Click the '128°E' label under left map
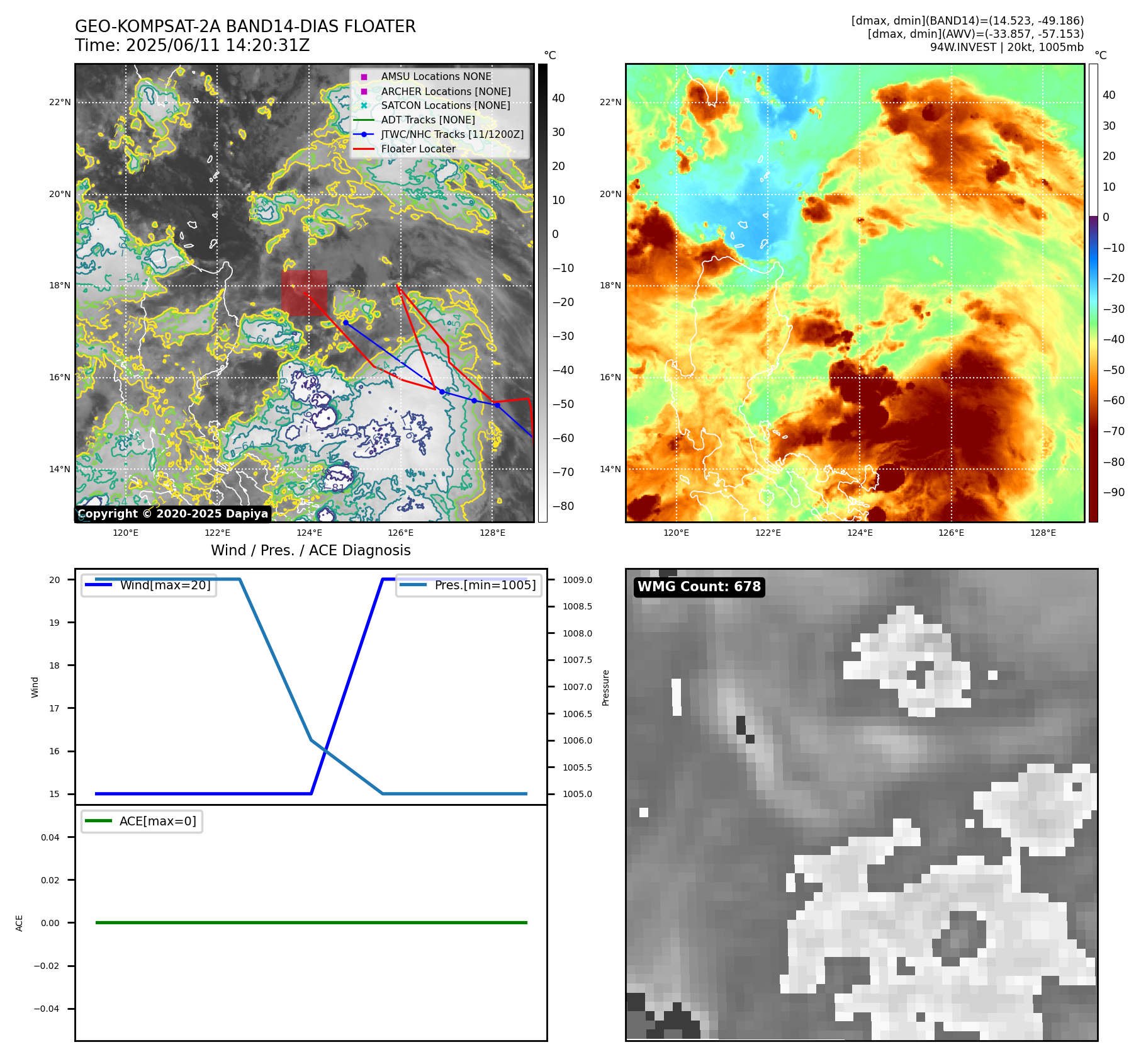The image size is (1141, 1064). pos(492,533)
